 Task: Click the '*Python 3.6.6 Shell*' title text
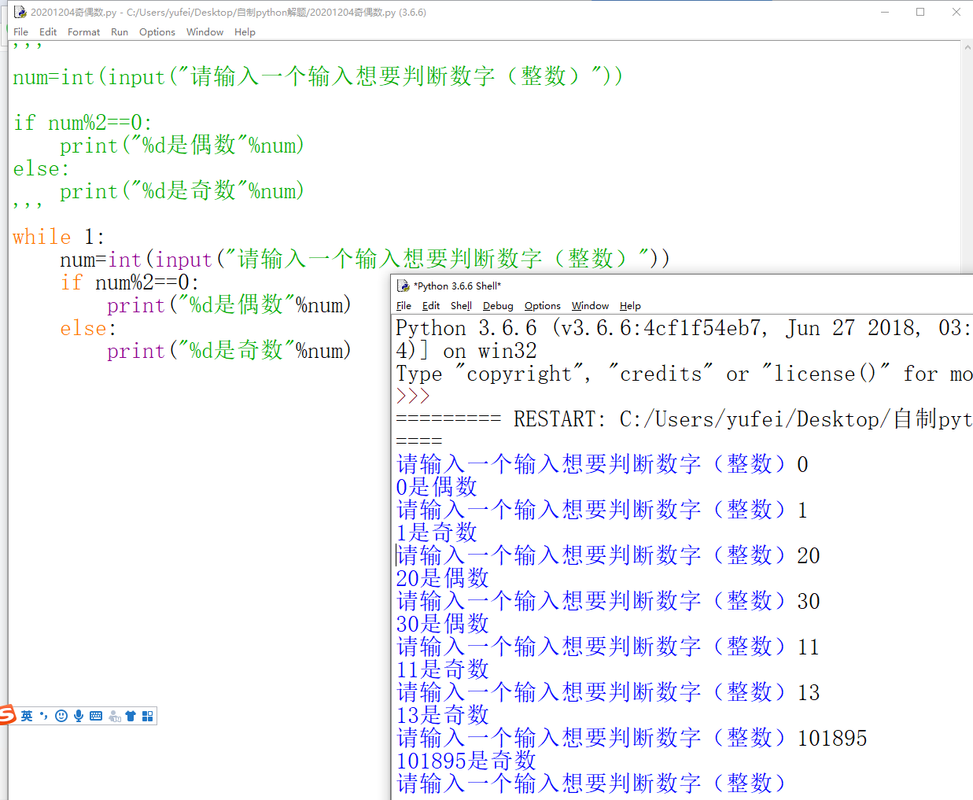click(x=457, y=285)
